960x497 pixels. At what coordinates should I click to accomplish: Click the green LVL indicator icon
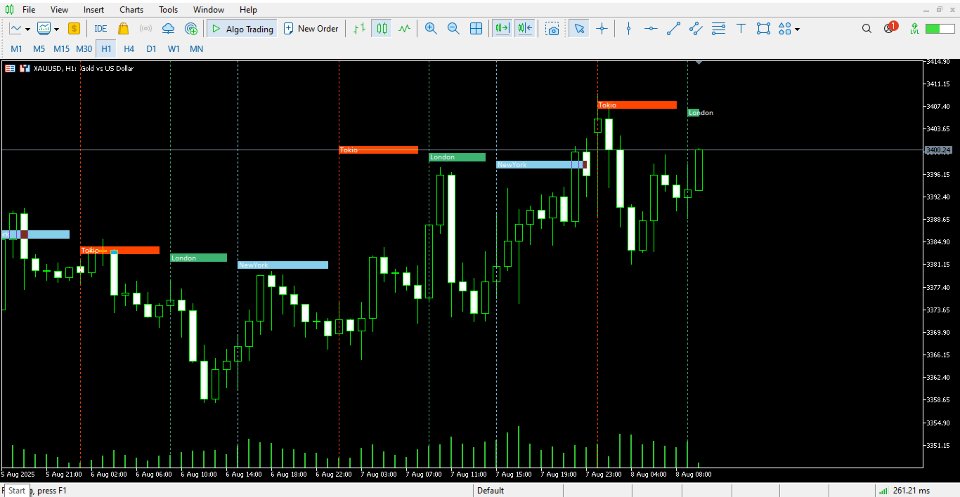pyautogui.click(x=915, y=28)
